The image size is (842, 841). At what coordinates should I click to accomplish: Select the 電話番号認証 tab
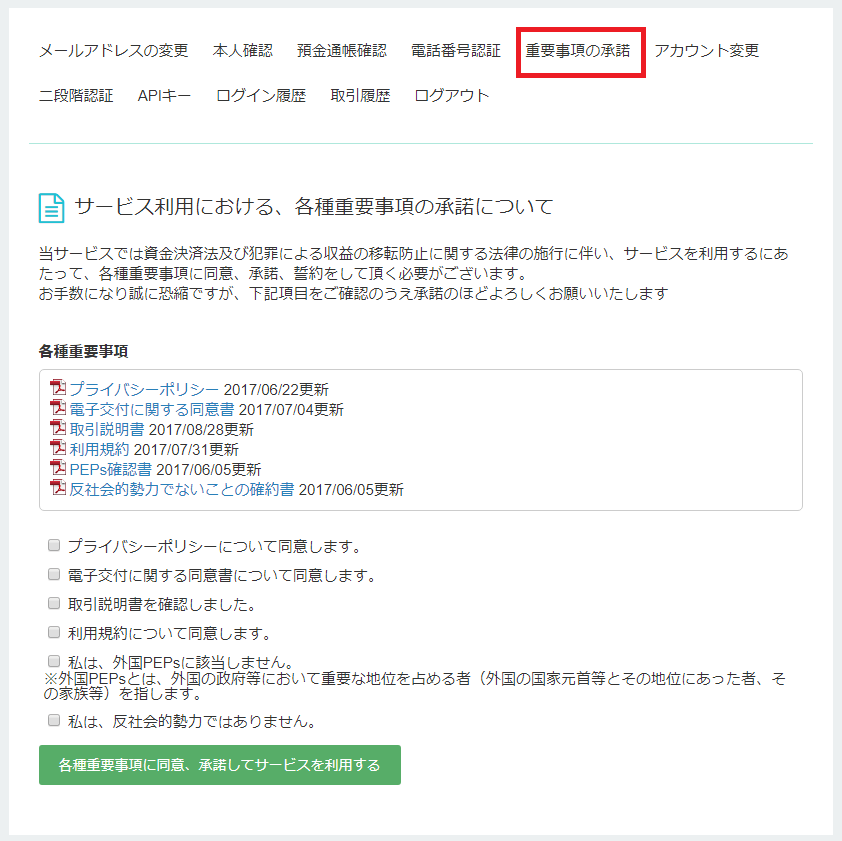tap(455, 50)
